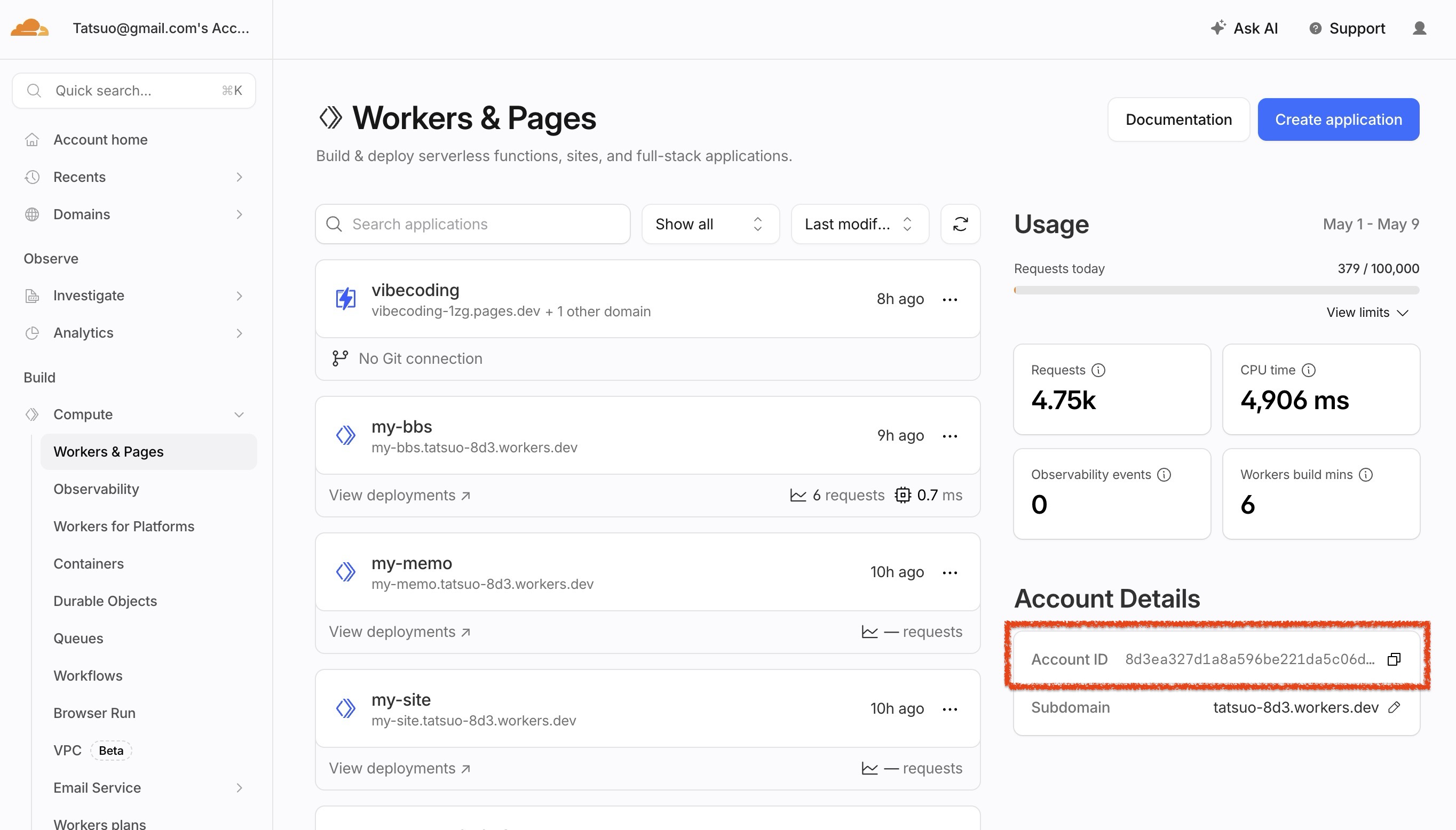Click the my-site worker icon
Viewport: 1456px width, 830px height.
pos(346,708)
